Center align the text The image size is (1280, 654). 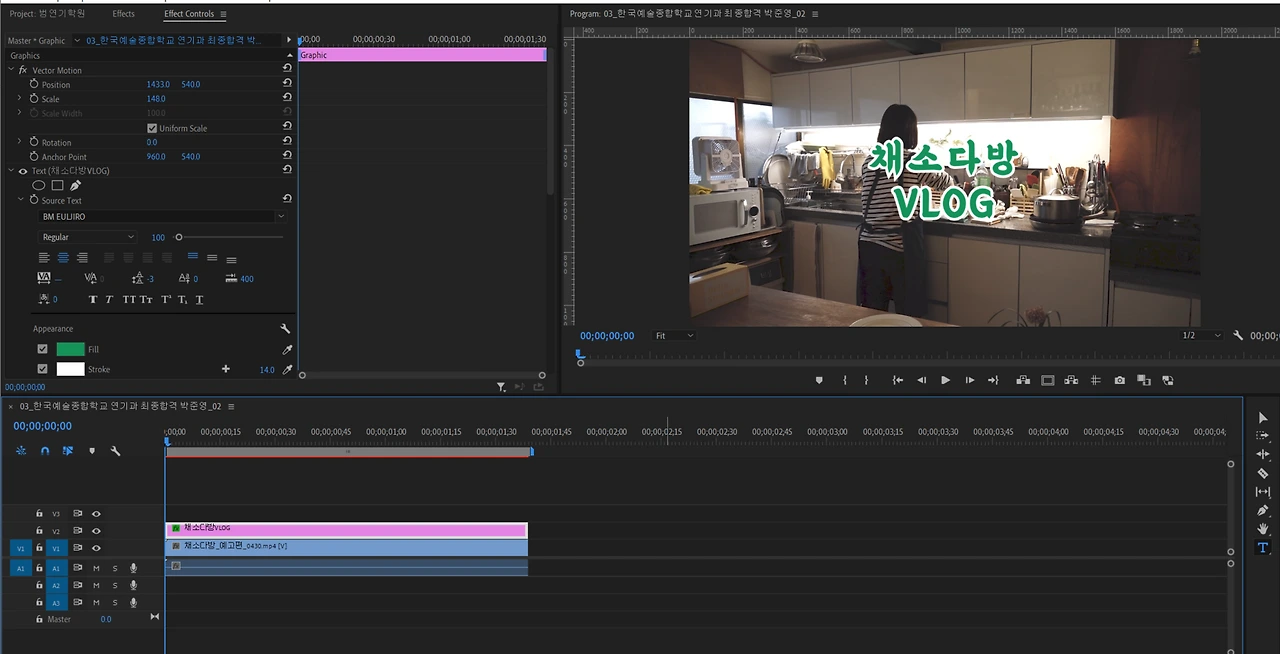(x=63, y=258)
